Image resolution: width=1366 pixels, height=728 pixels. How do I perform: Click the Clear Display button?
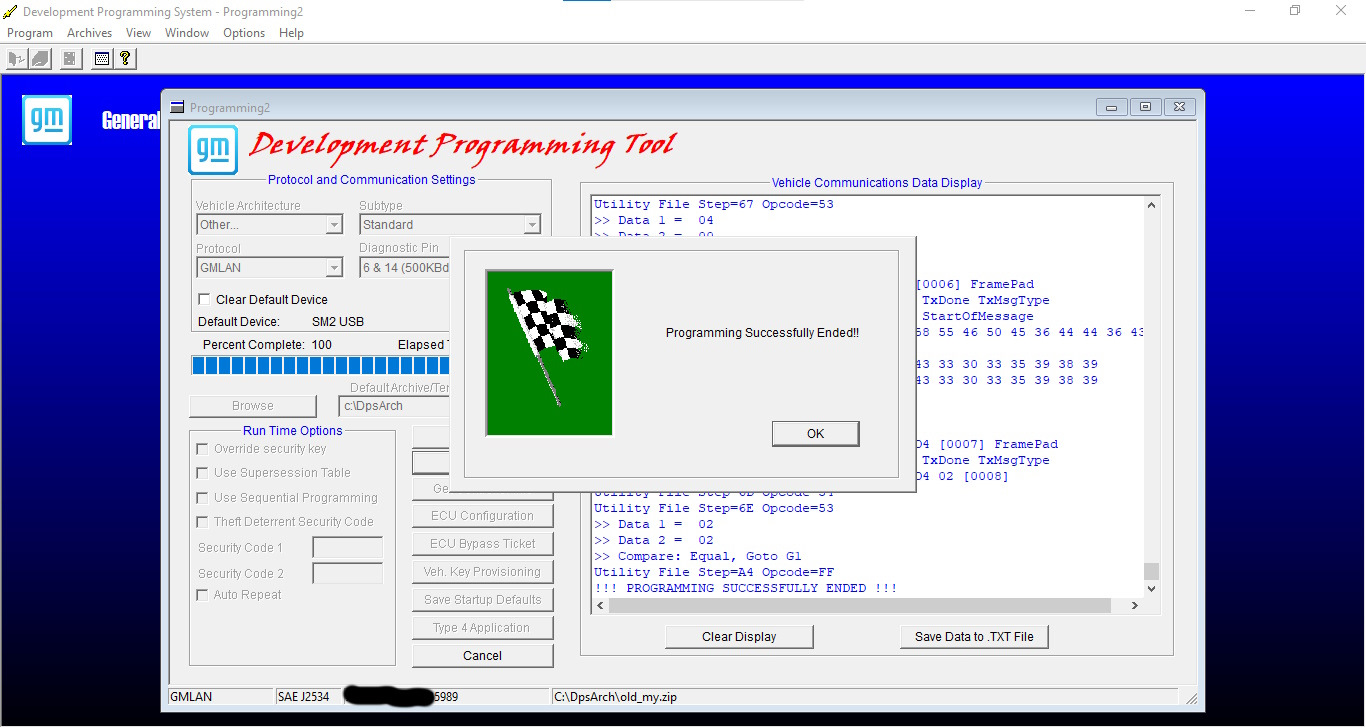click(739, 636)
